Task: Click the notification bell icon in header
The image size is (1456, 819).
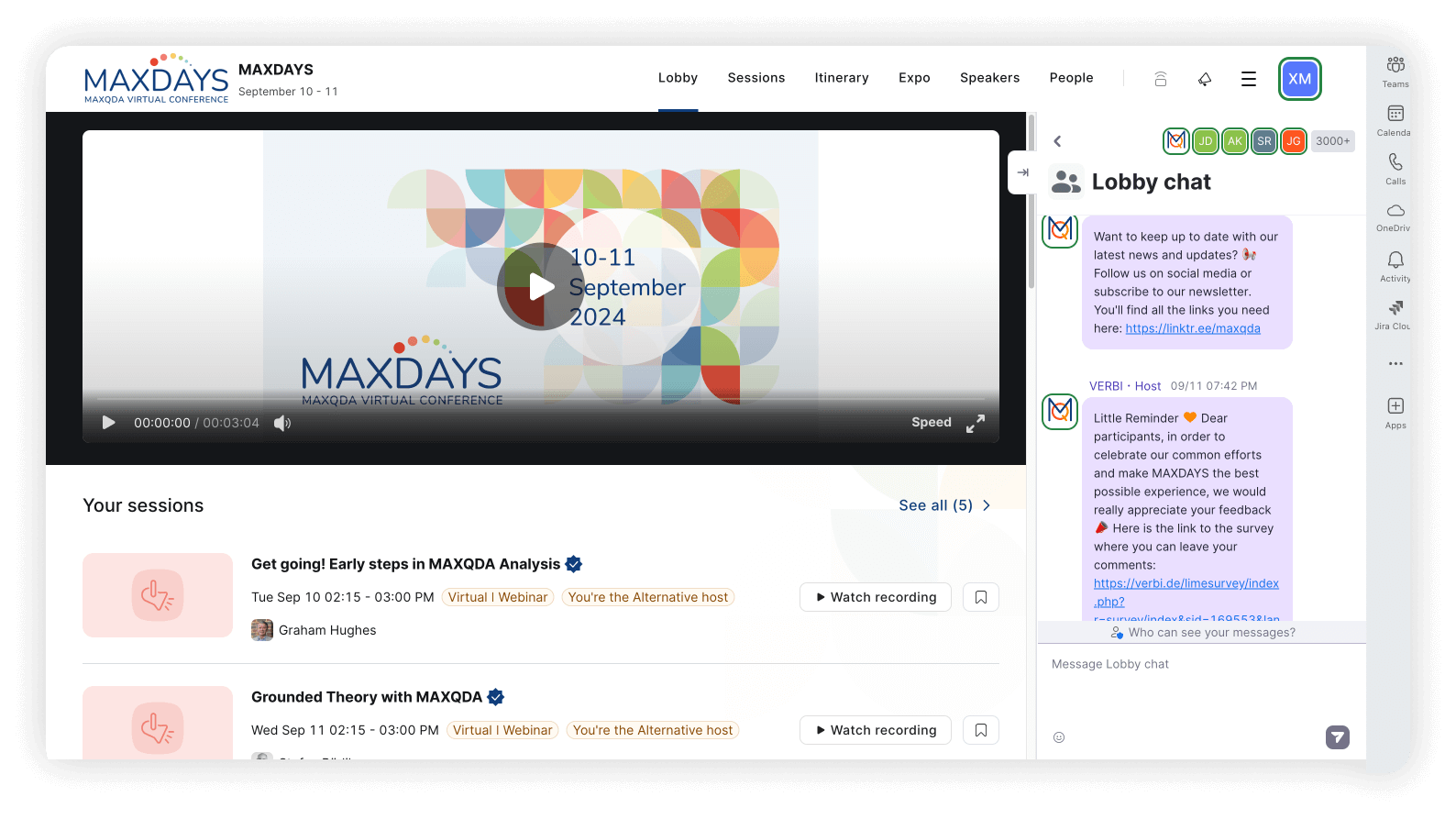Action: pyautogui.click(x=1205, y=79)
